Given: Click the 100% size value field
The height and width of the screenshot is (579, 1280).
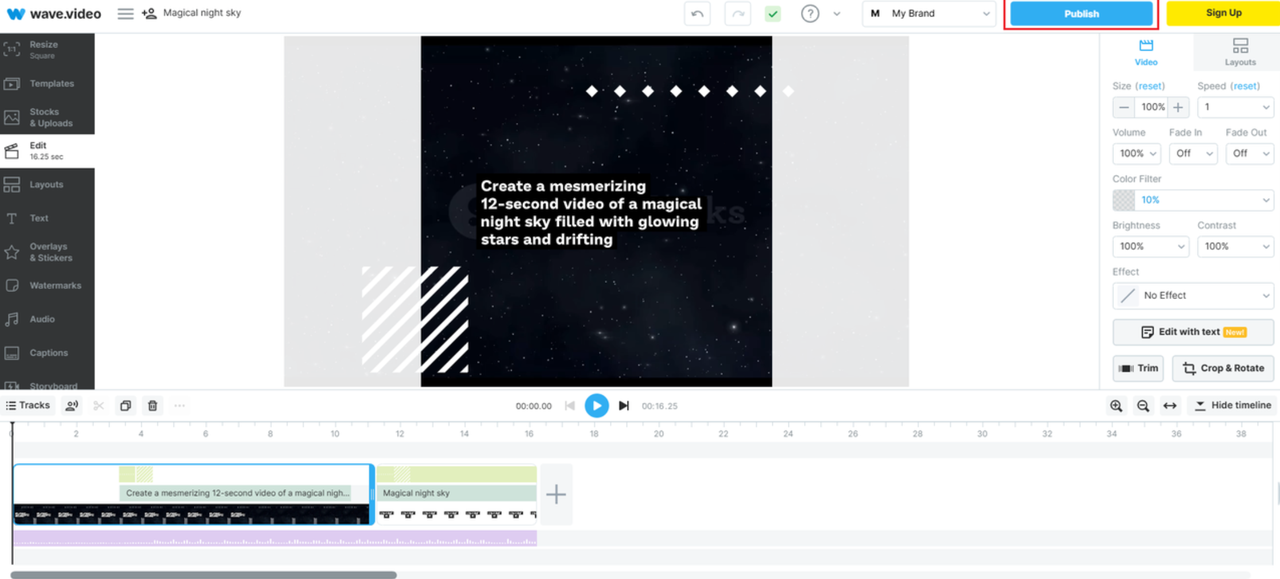Looking at the screenshot, I should (1152, 107).
